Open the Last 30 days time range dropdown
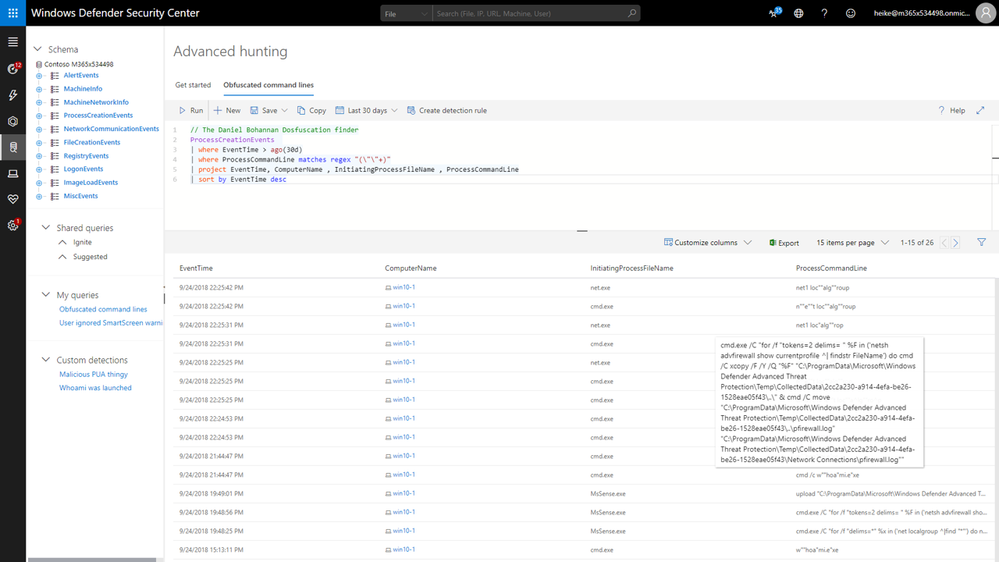The image size is (999, 562). [366, 110]
